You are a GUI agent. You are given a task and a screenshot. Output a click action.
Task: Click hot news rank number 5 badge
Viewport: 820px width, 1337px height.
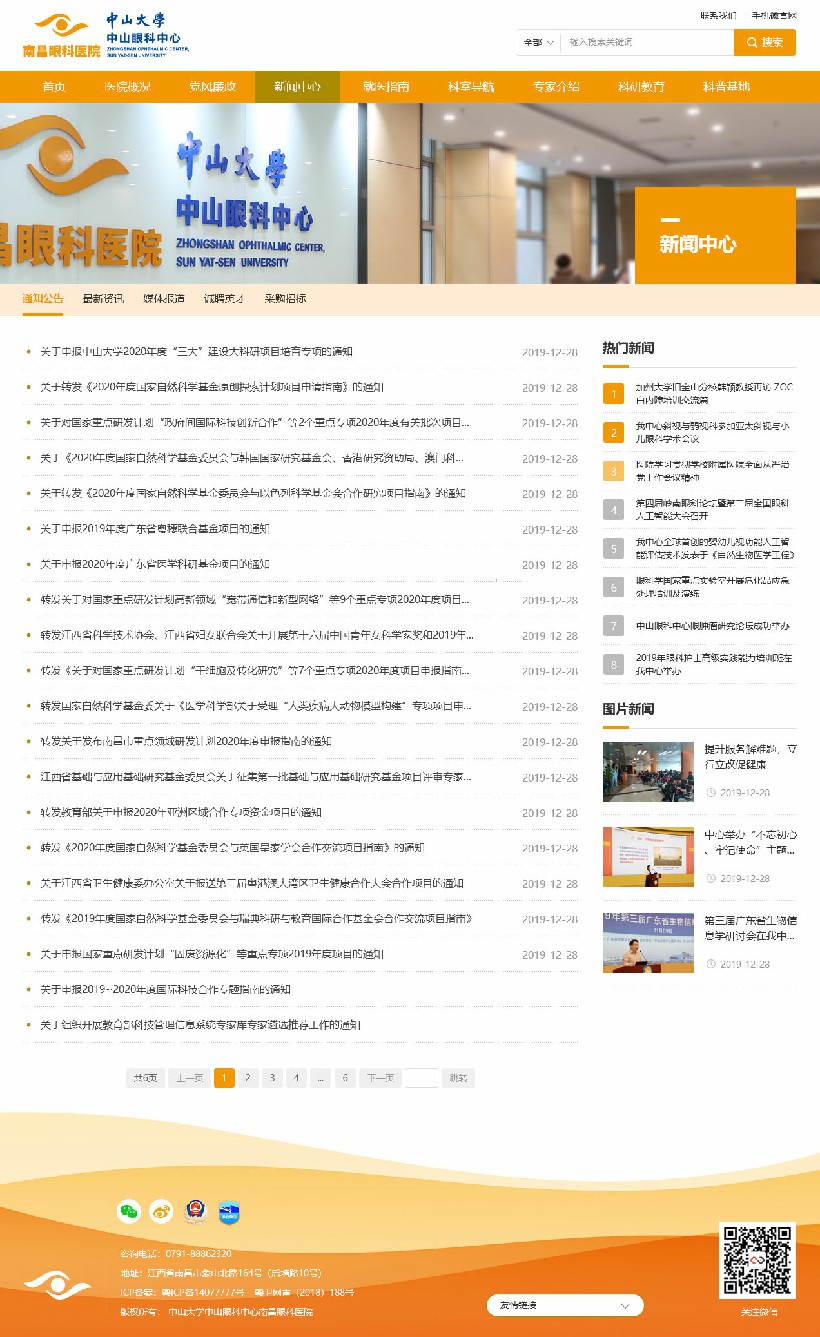coord(613,548)
